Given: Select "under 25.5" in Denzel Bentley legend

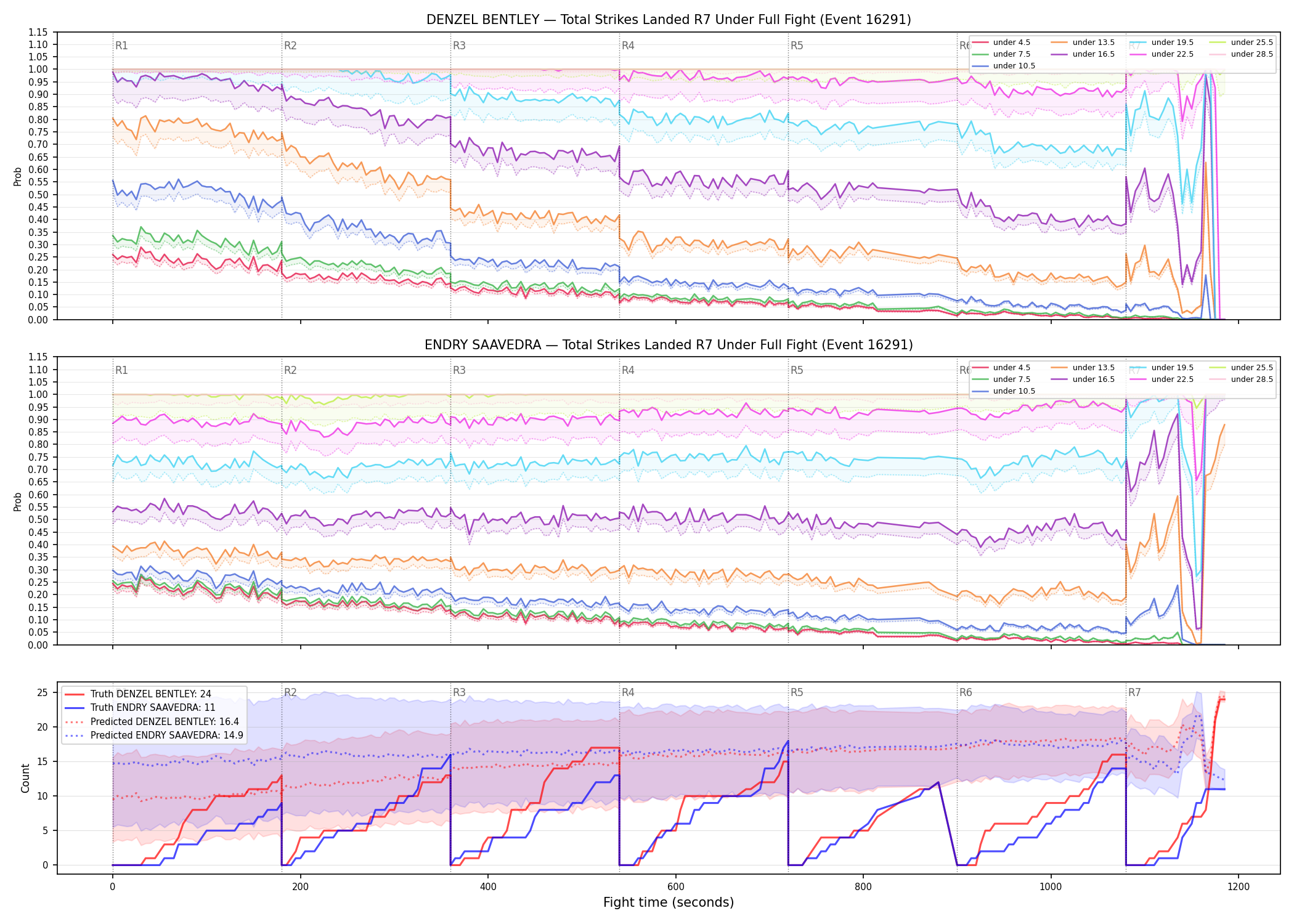Looking at the screenshot, I should pyautogui.click(x=1251, y=43).
